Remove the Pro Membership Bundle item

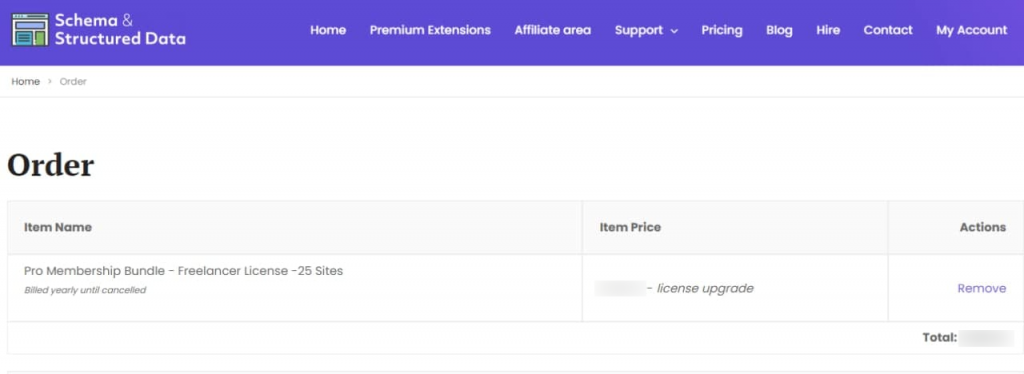[982, 288]
